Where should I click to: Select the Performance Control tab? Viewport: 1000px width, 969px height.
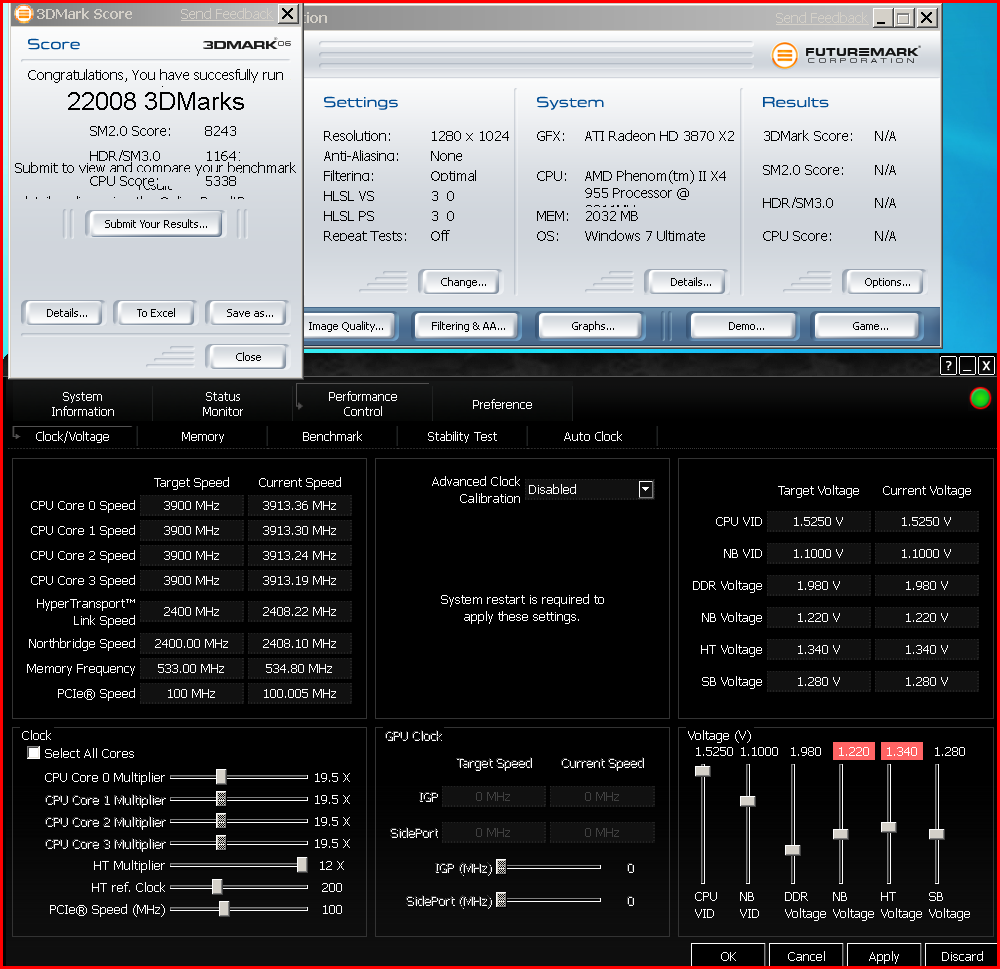pyautogui.click(x=362, y=404)
